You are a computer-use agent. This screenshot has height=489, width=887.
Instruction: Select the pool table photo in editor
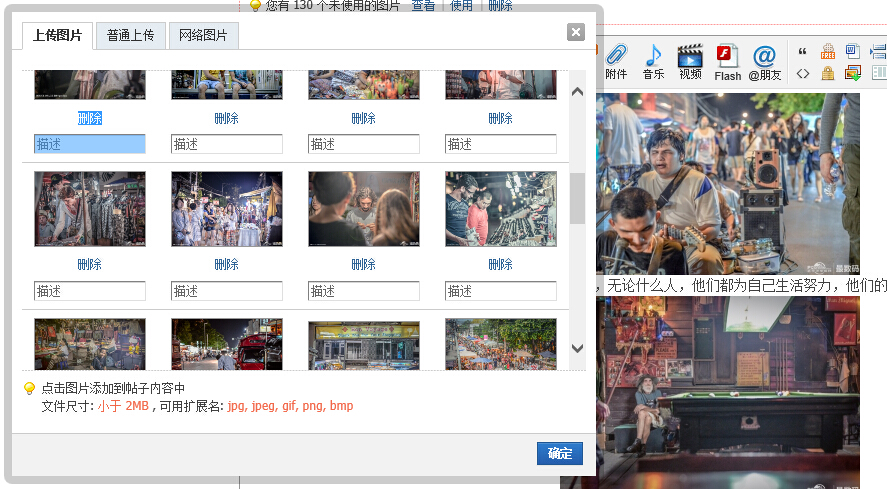pyautogui.click(x=727, y=392)
